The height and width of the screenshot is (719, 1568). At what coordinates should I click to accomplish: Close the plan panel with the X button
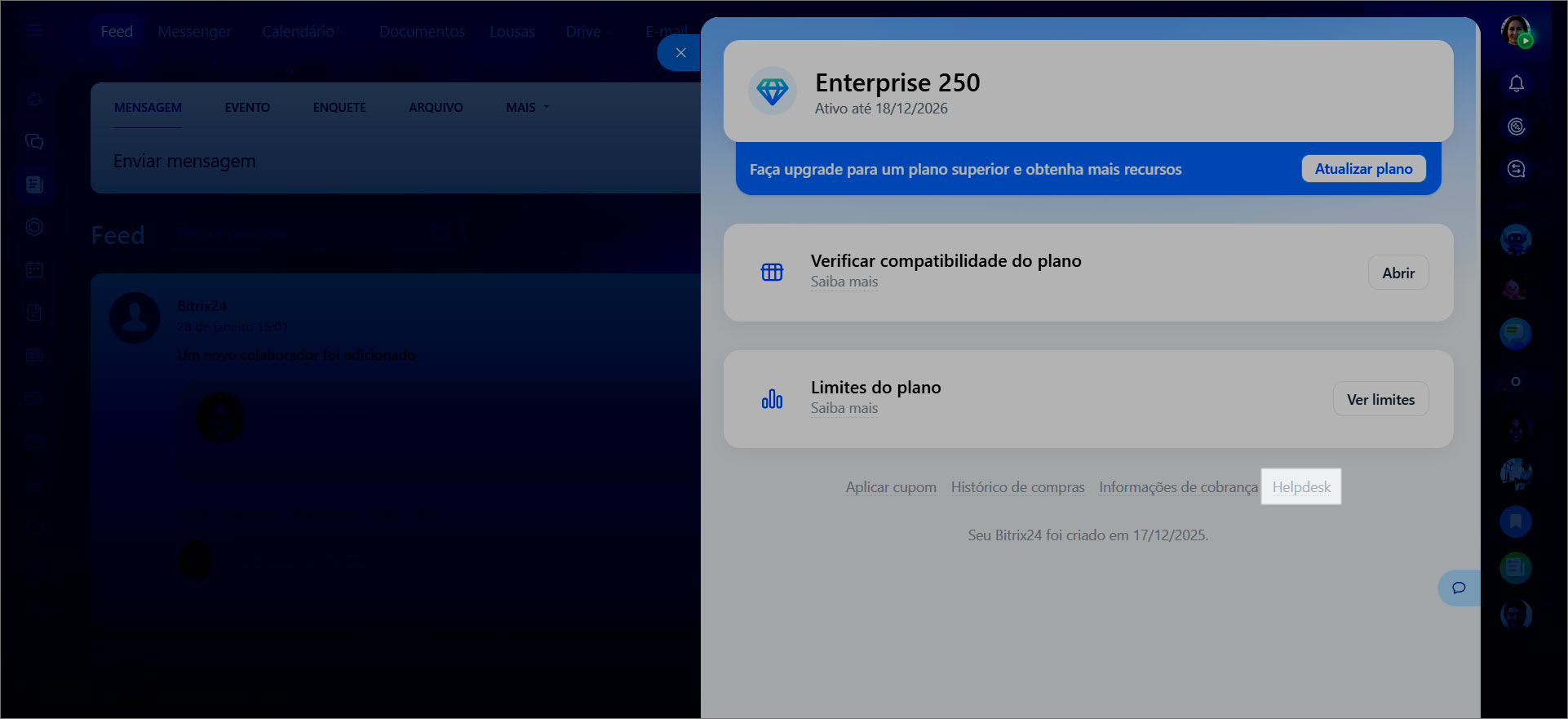(680, 53)
